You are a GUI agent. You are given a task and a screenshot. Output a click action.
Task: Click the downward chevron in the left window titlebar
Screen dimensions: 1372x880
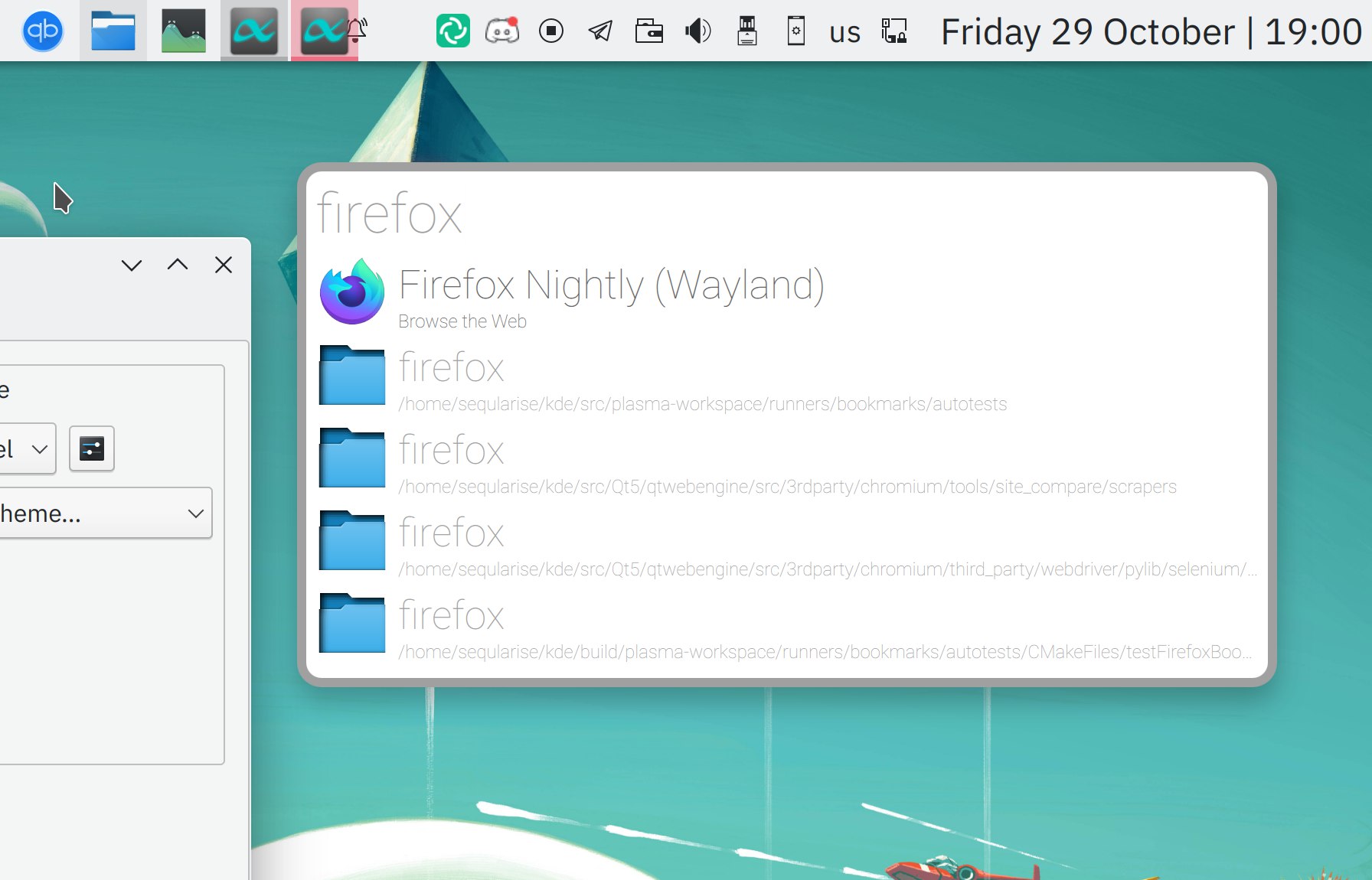tap(132, 266)
